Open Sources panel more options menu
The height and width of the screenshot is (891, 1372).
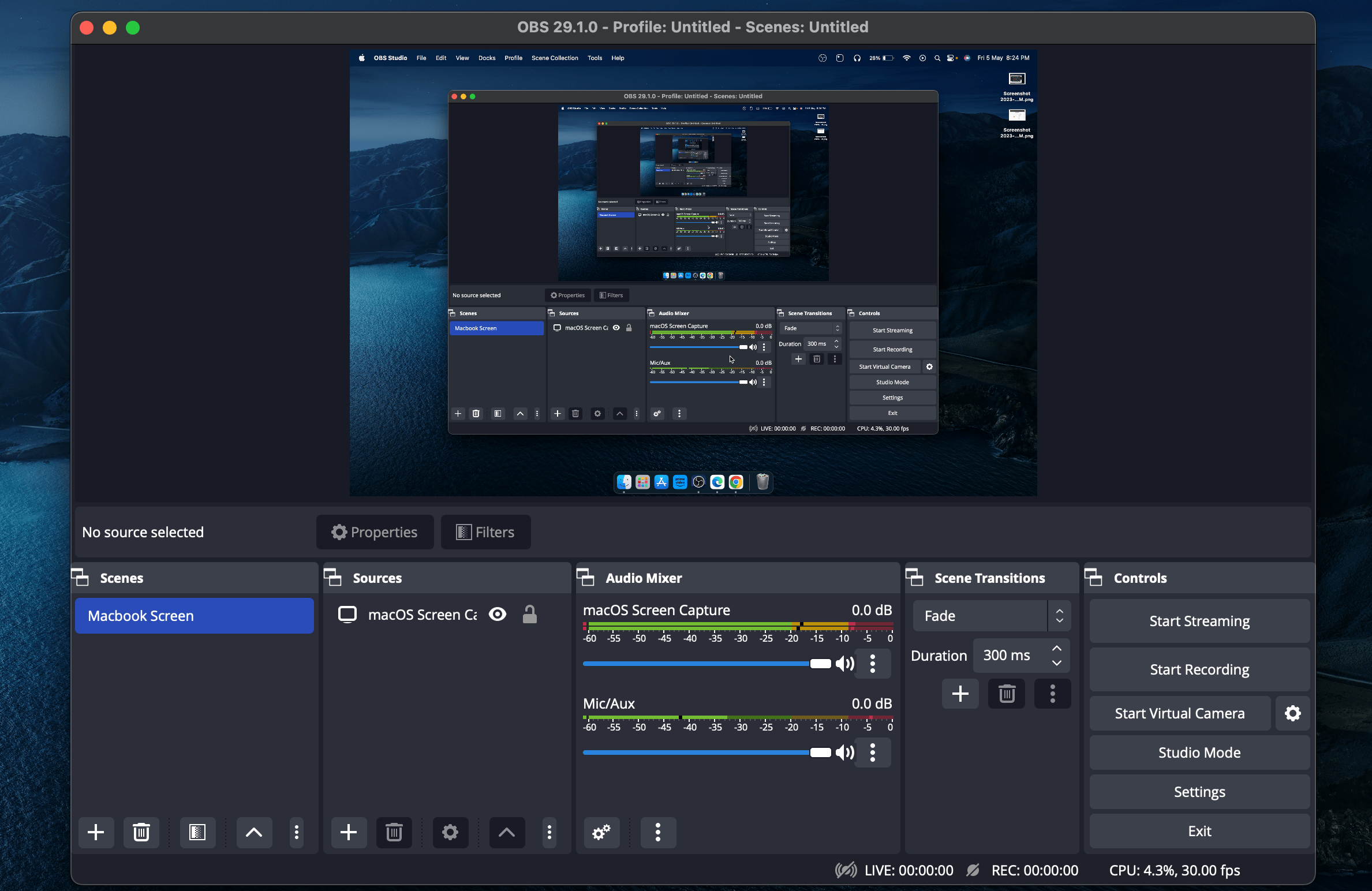click(549, 832)
